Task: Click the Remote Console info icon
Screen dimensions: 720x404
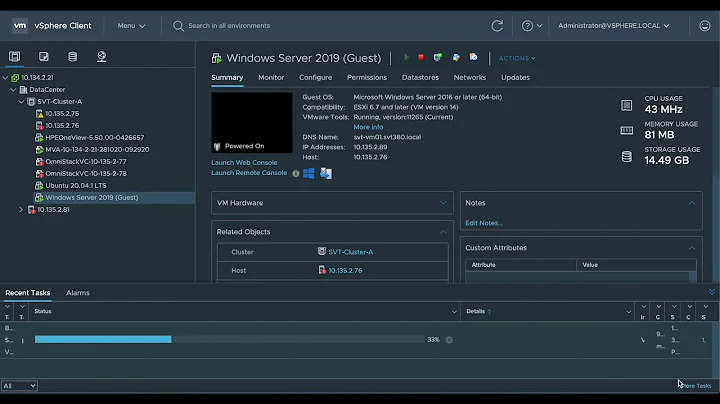Action: pyautogui.click(x=296, y=174)
